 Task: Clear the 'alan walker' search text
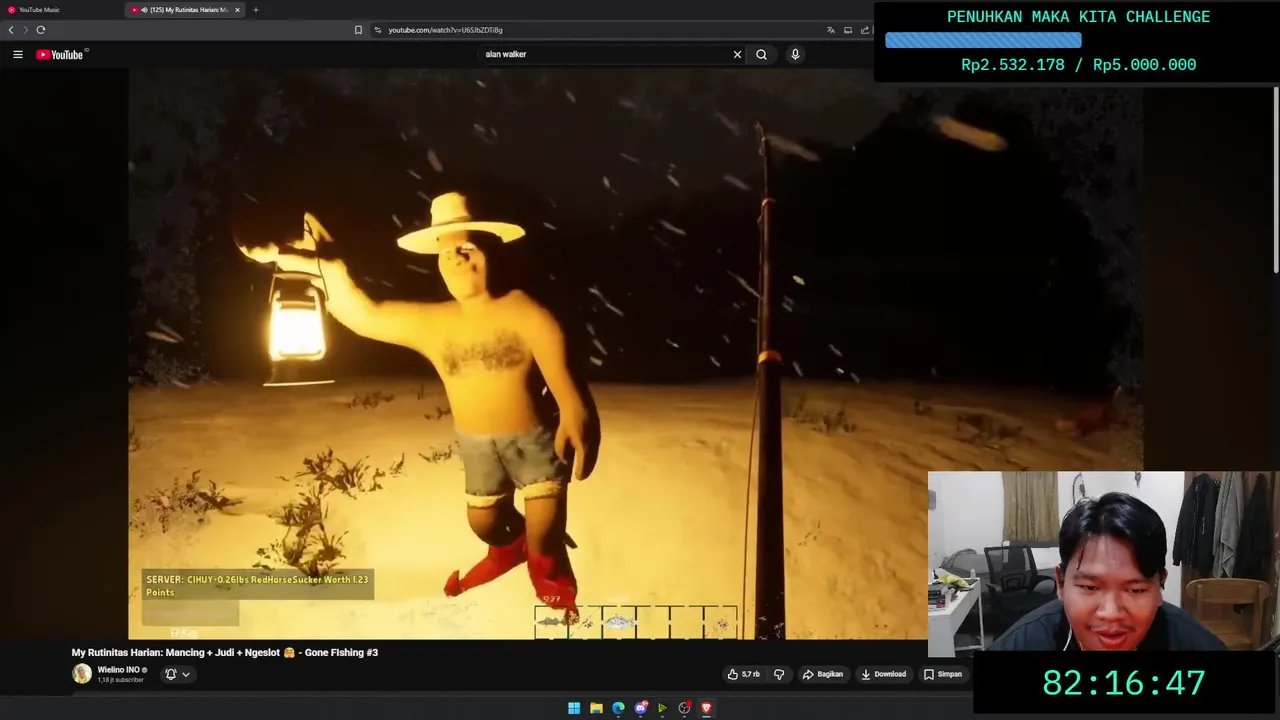(x=737, y=54)
